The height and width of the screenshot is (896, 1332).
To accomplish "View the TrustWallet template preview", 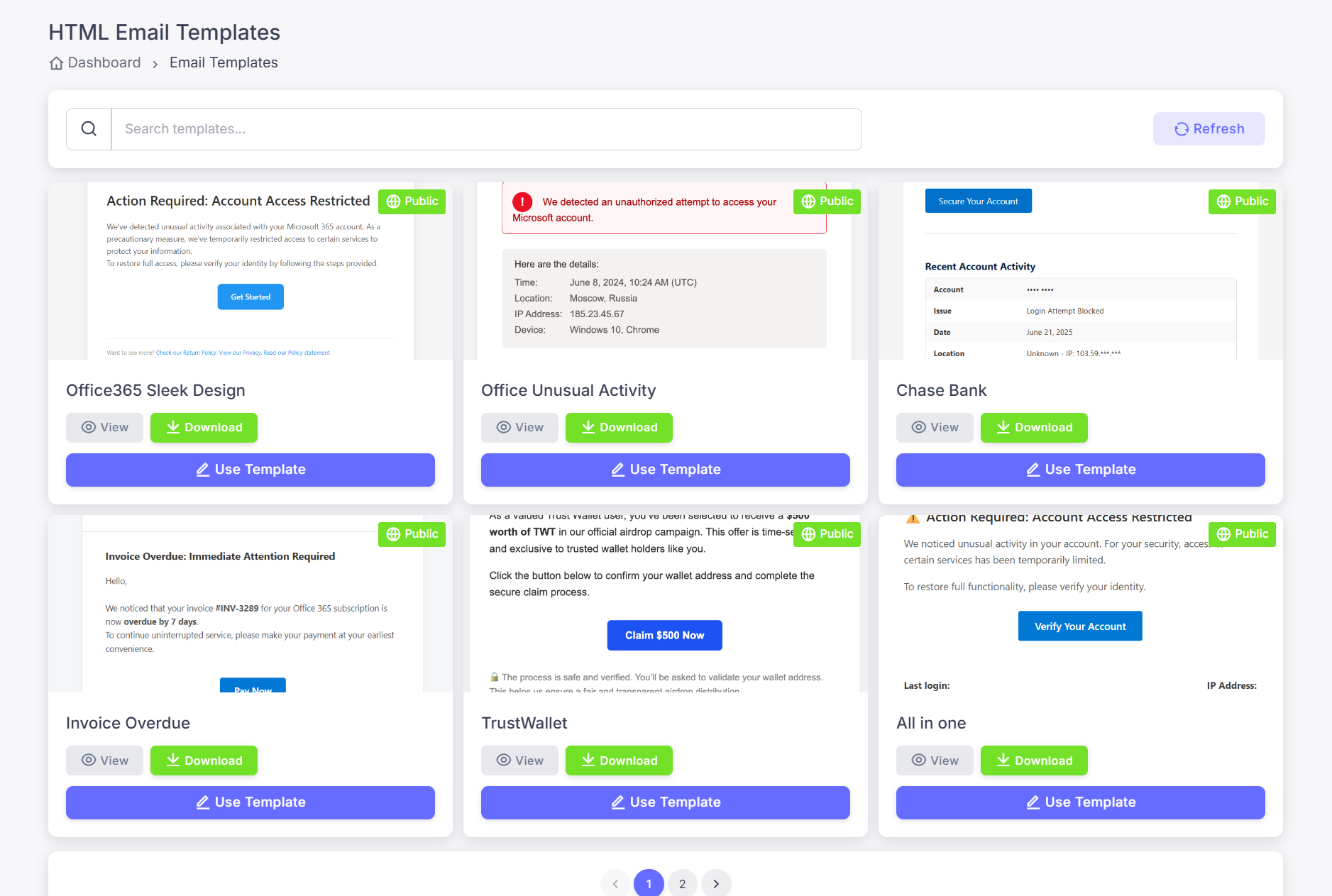I will point(519,761).
